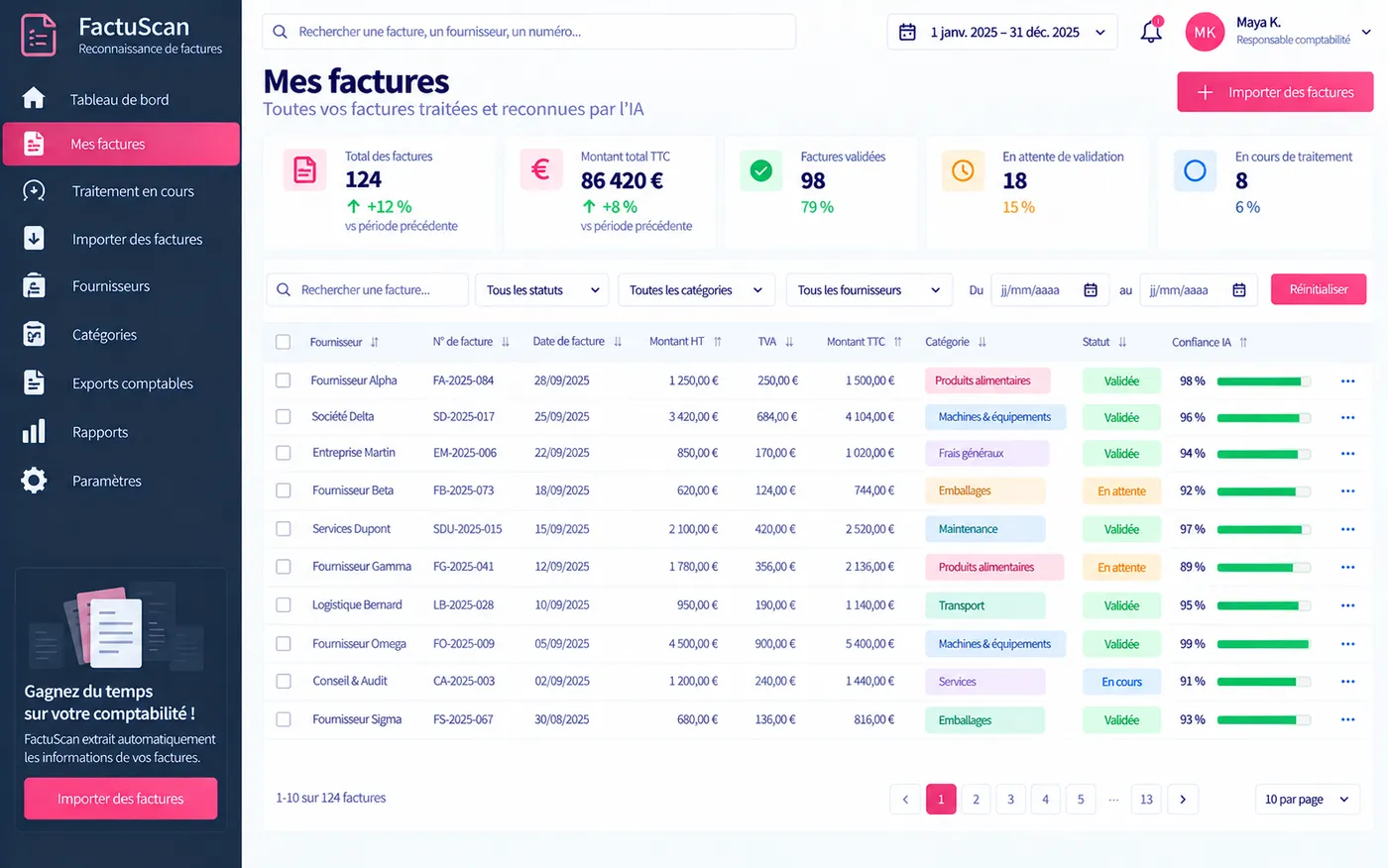Viewport: 1388px width, 868px height.
Task: Select the Mes factures sidebar item
Action: coord(121,144)
